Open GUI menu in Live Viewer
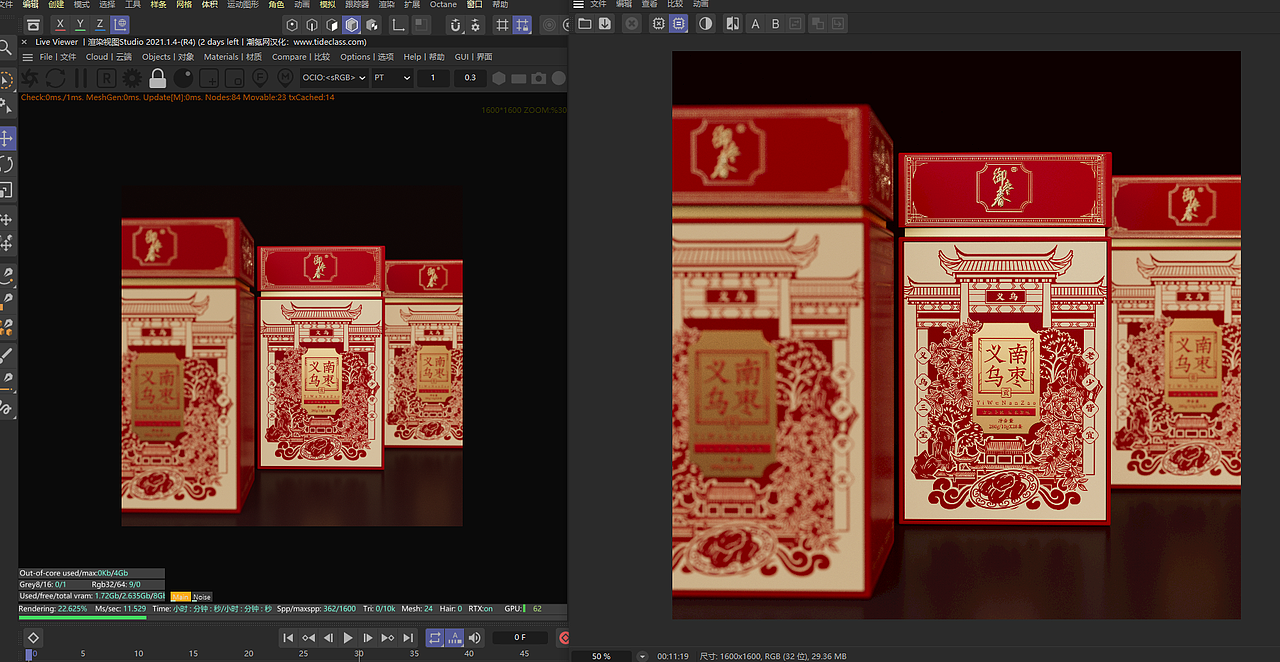This screenshot has width=1280, height=662. [474, 57]
